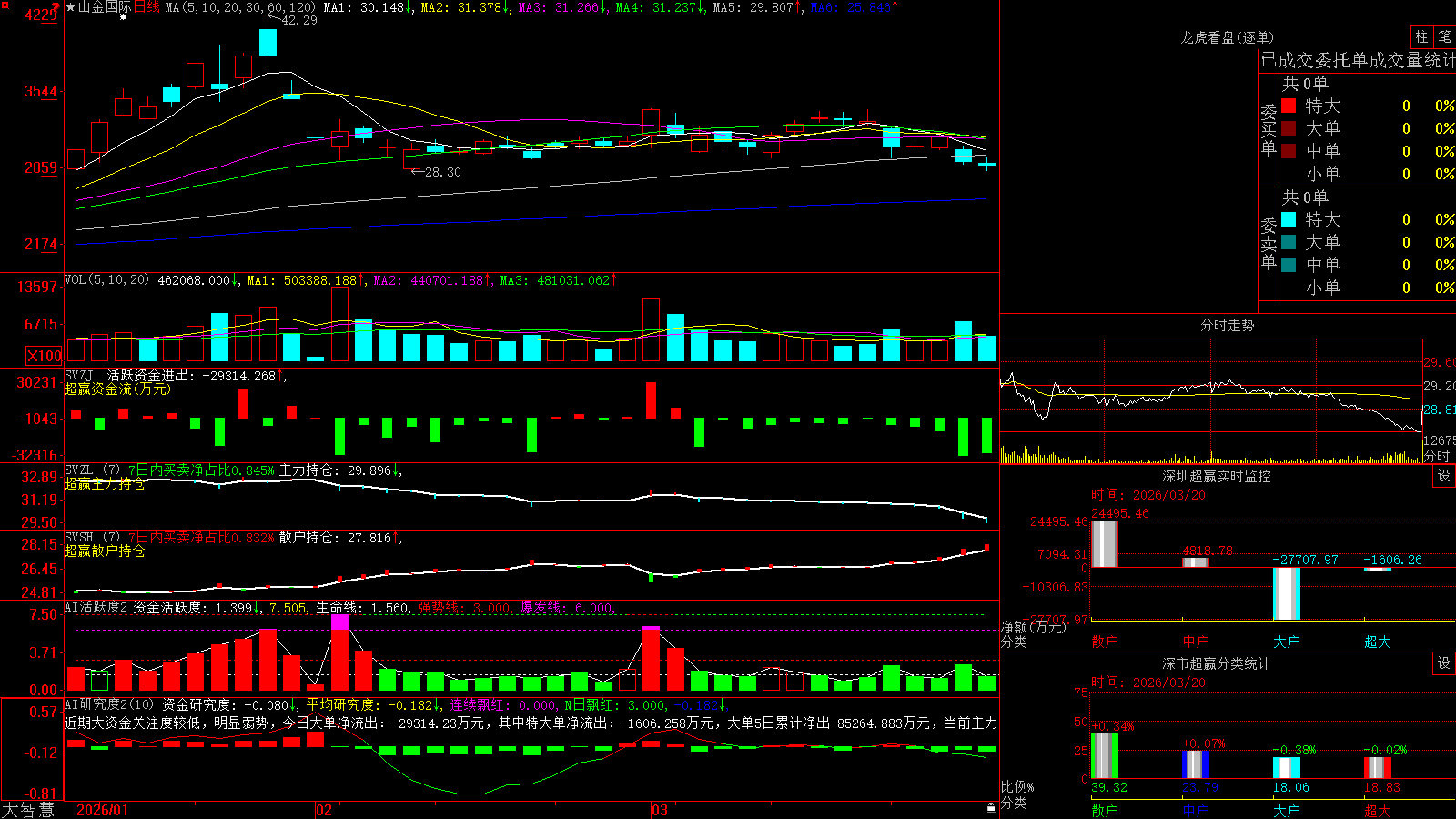Click the AI研究度2(10) indicator label

110,704
